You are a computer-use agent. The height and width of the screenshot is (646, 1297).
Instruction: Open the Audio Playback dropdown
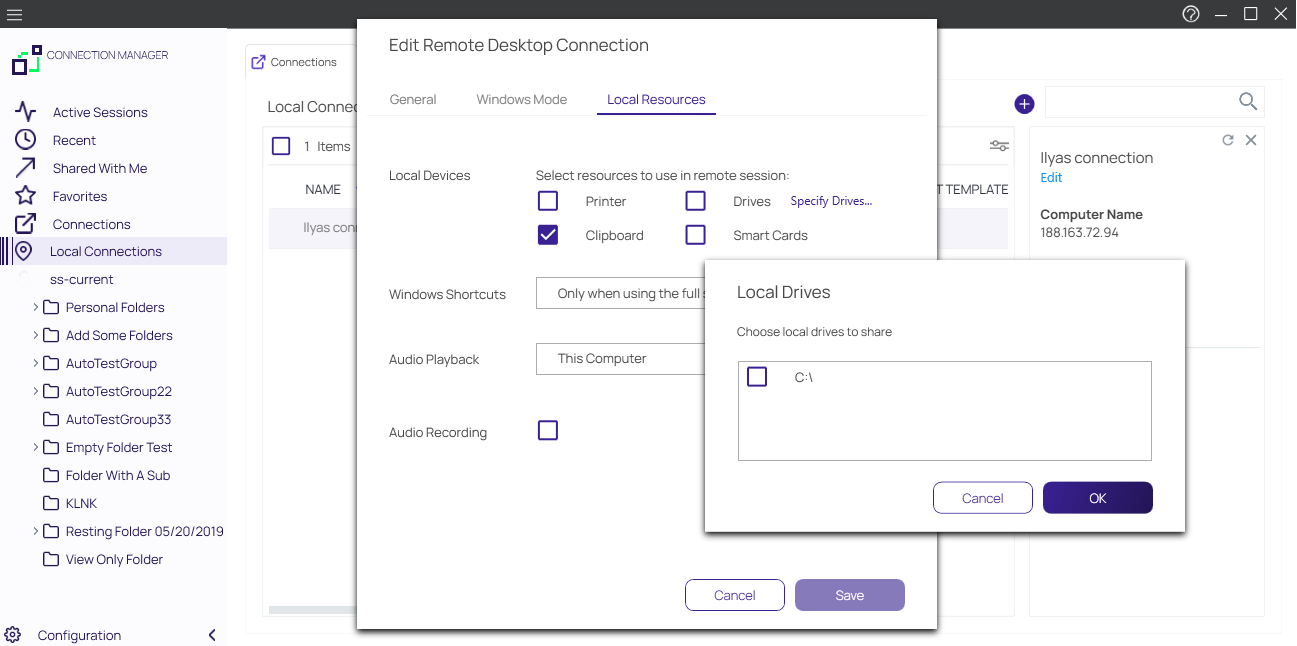pos(620,359)
